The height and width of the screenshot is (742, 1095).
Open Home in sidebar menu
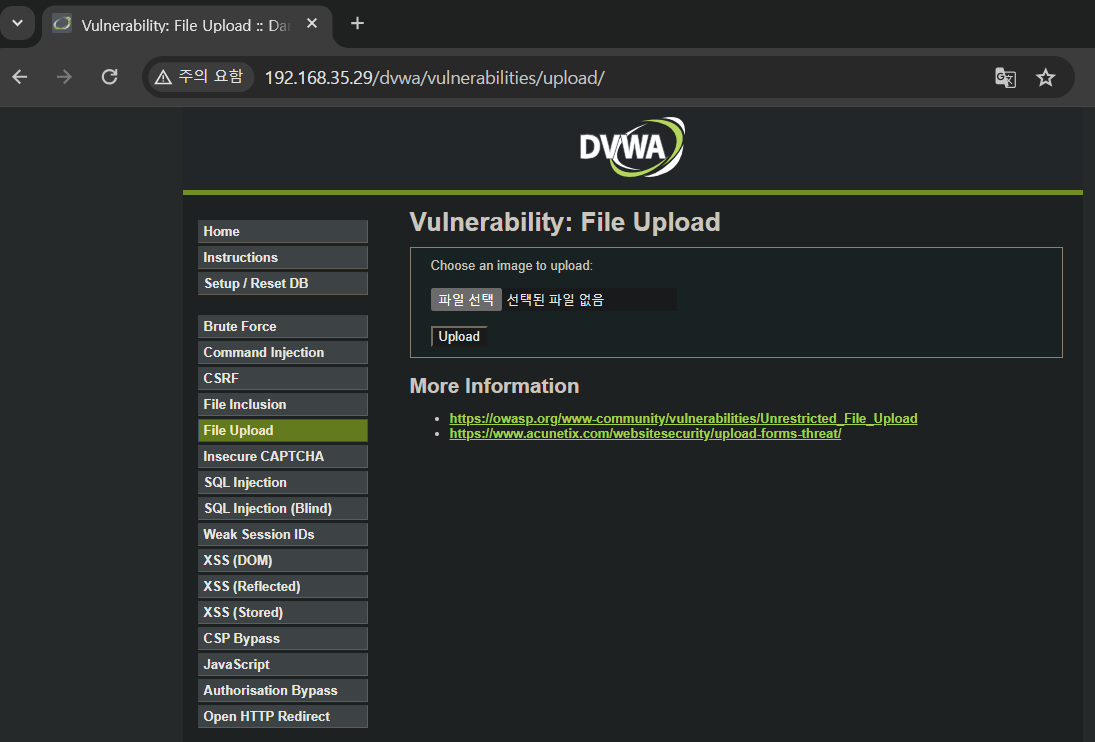click(283, 232)
